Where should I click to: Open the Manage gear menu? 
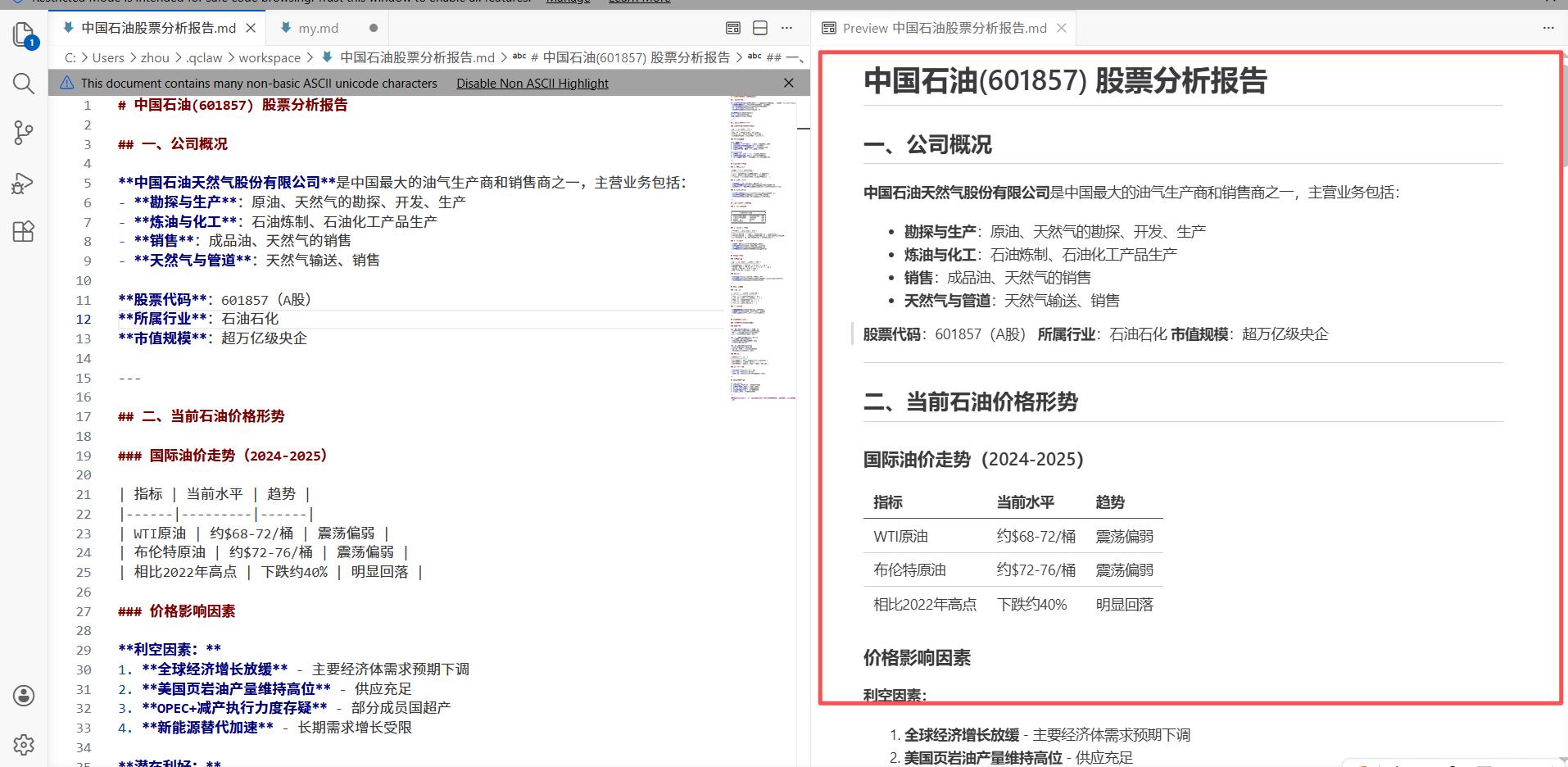tap(24, 744)
